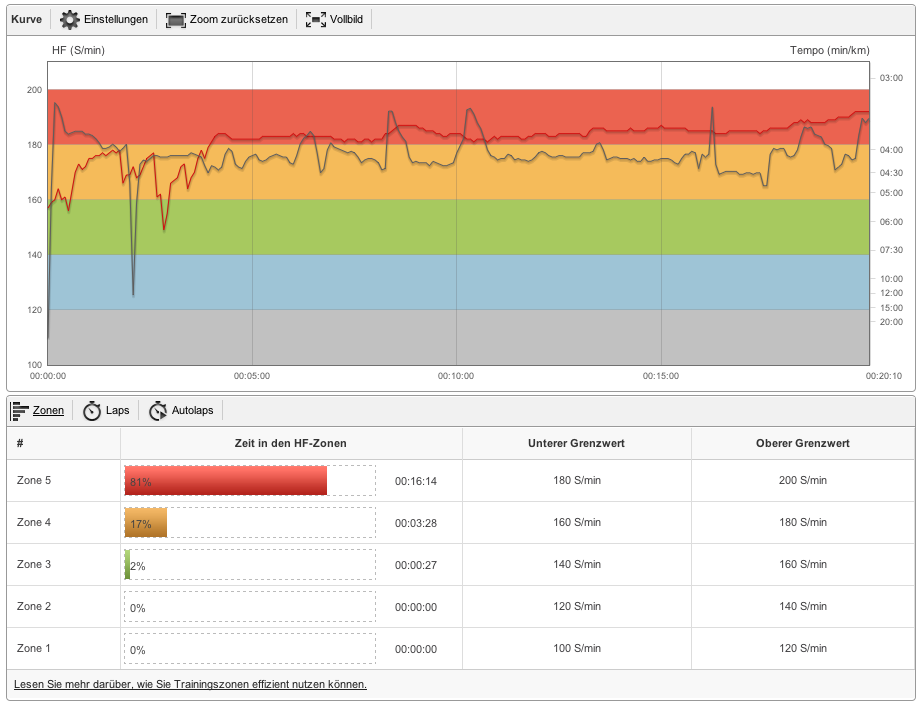Click the Vollbild fullscreen icon
The height and width of the screenshot is (708, 921).
coord(316,19)
